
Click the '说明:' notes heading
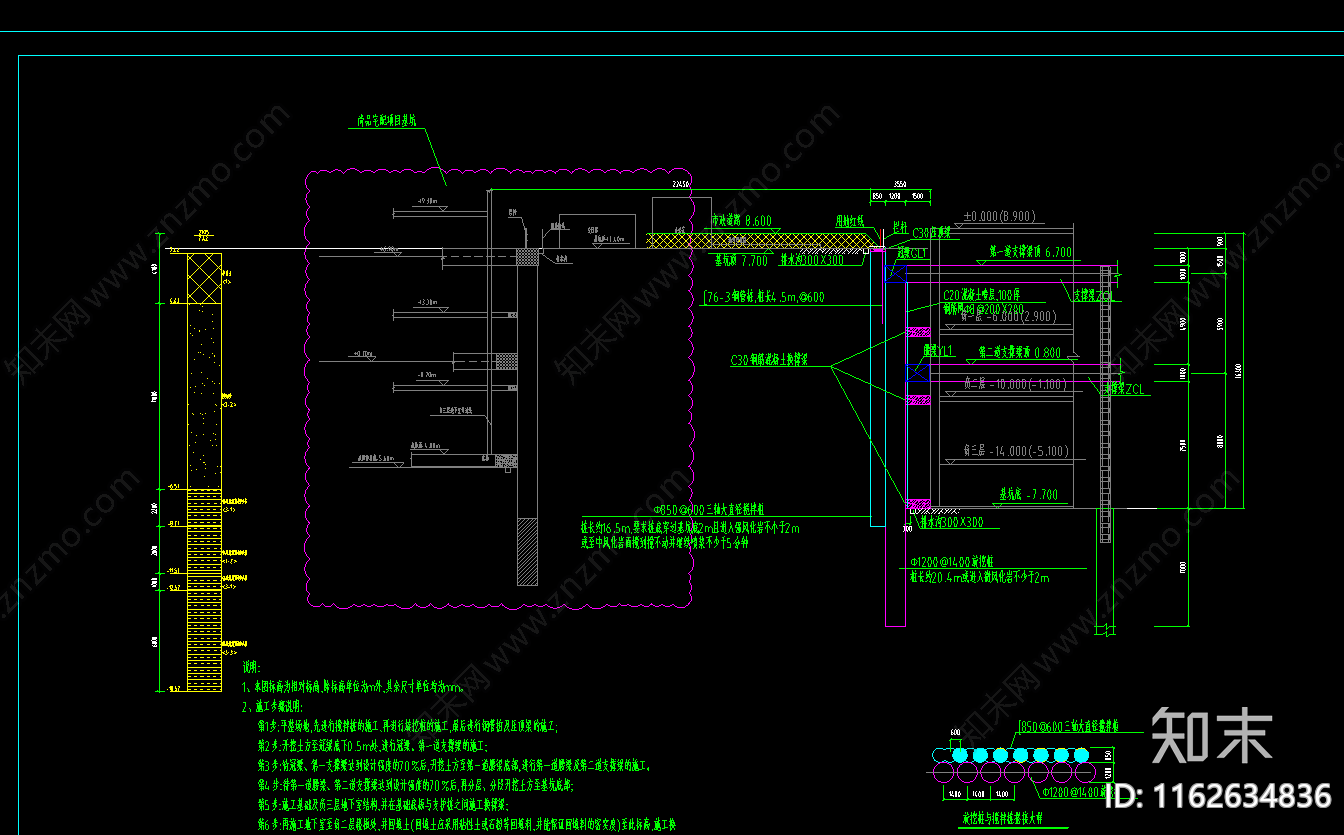tap(252, 667)
